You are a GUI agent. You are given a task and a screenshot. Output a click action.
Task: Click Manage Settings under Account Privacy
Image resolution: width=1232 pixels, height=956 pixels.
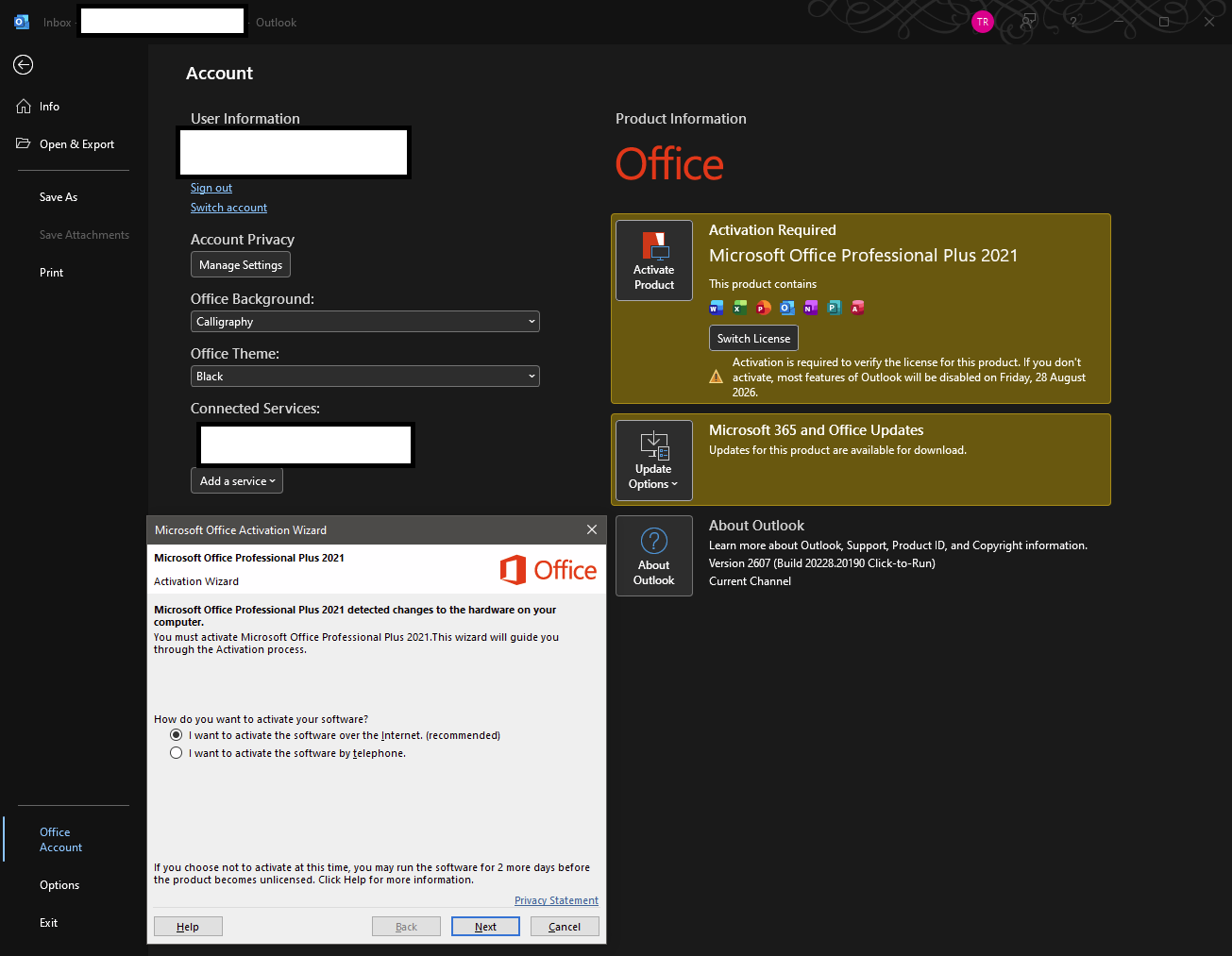tap(241, 265)
